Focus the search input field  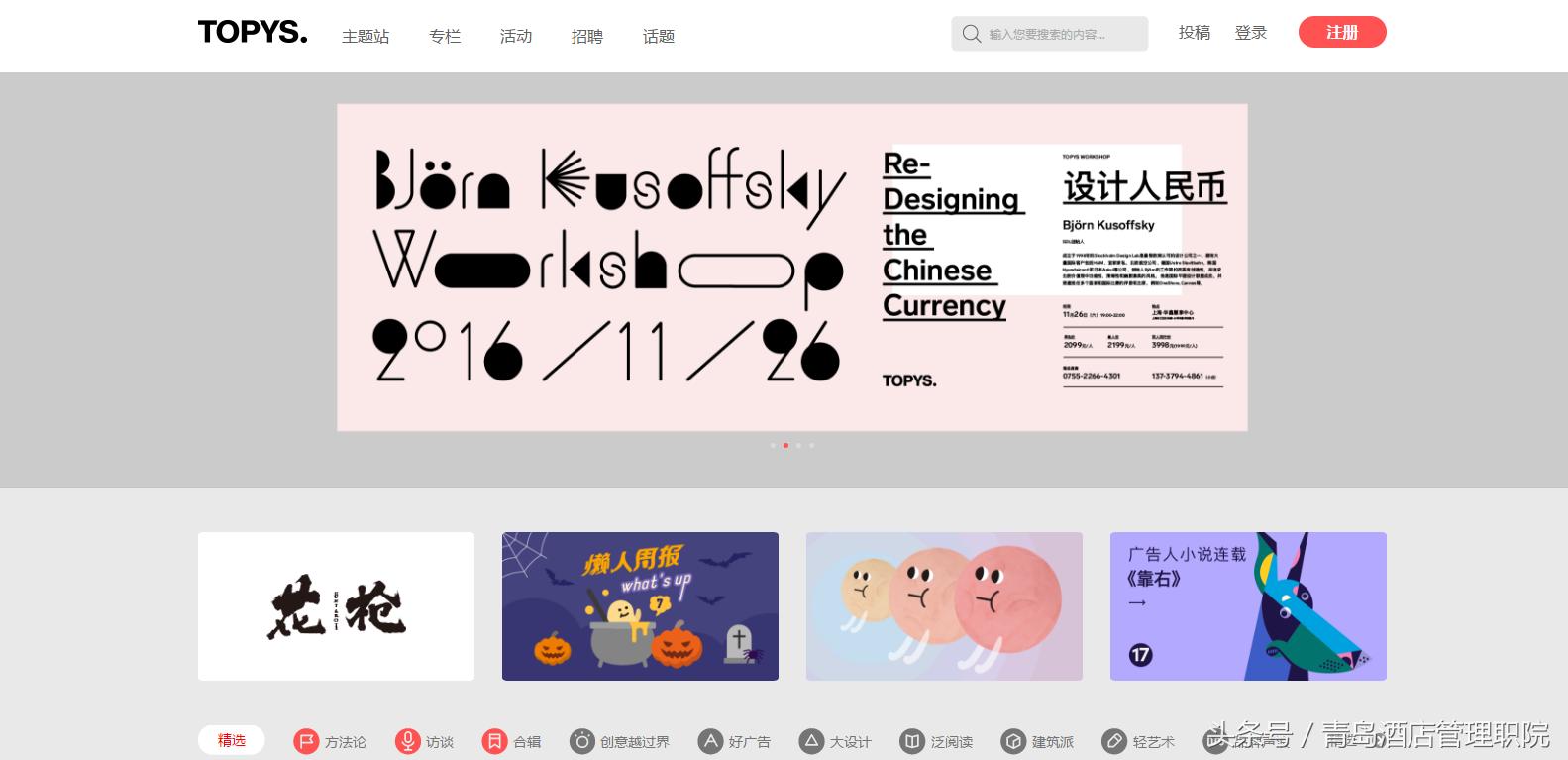pos(1050,34)
